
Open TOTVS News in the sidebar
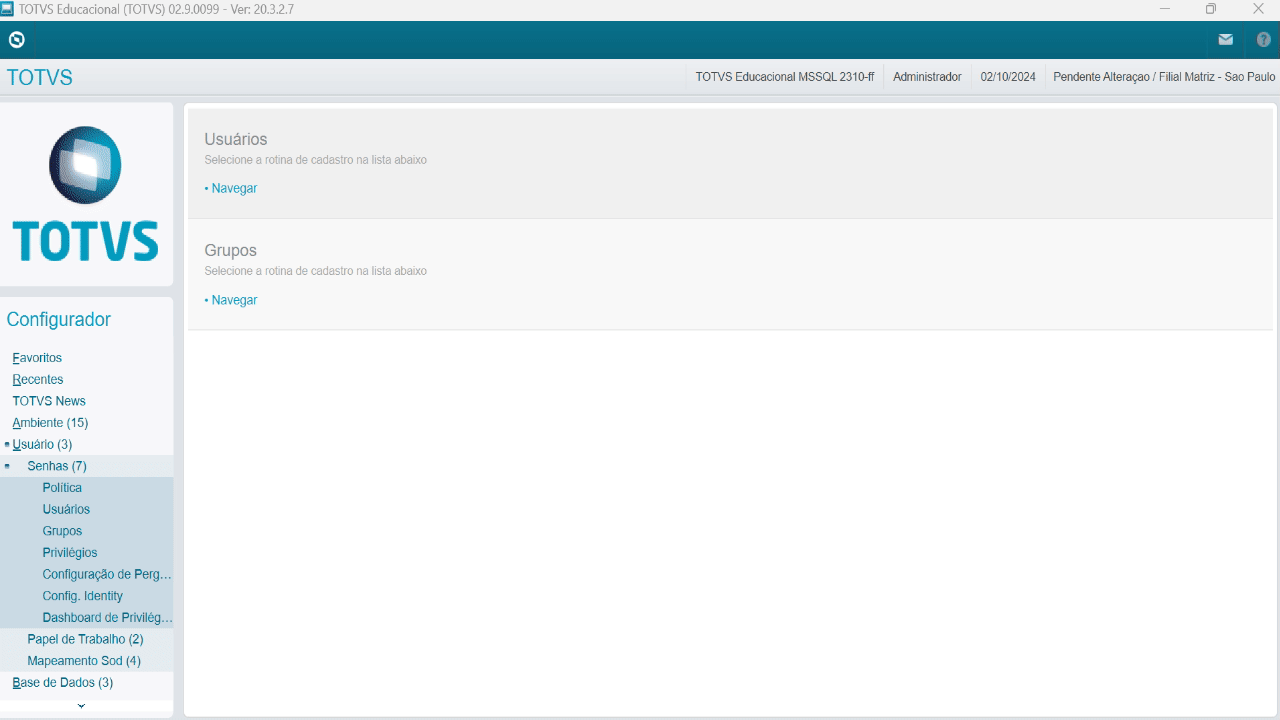tap(49, 401)
